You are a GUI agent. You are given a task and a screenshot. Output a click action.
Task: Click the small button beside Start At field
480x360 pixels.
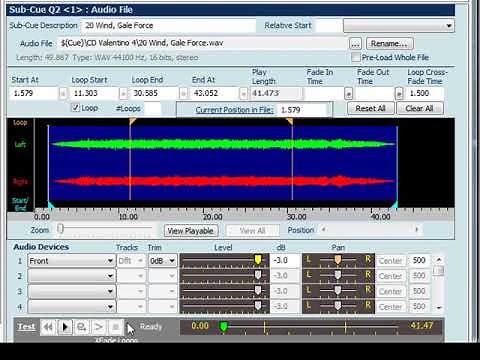pyautogui.click(x=62, y=93)
